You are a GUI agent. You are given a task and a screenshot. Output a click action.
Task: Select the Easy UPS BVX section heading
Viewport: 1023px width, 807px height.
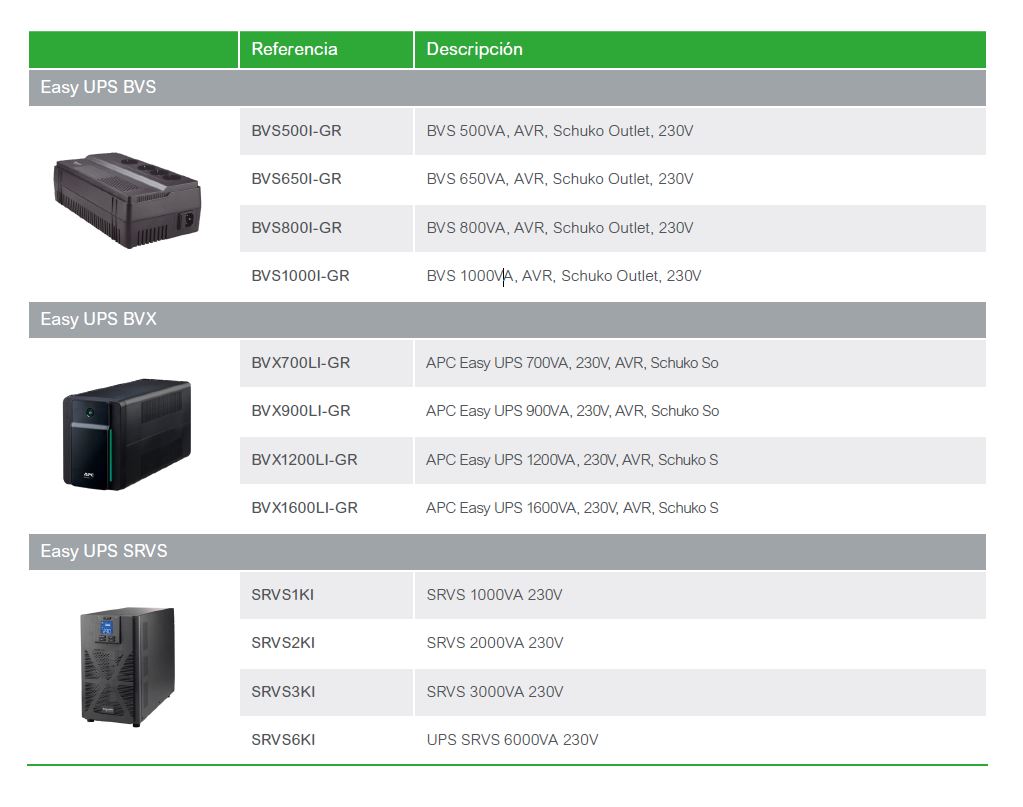pos(99,319)
